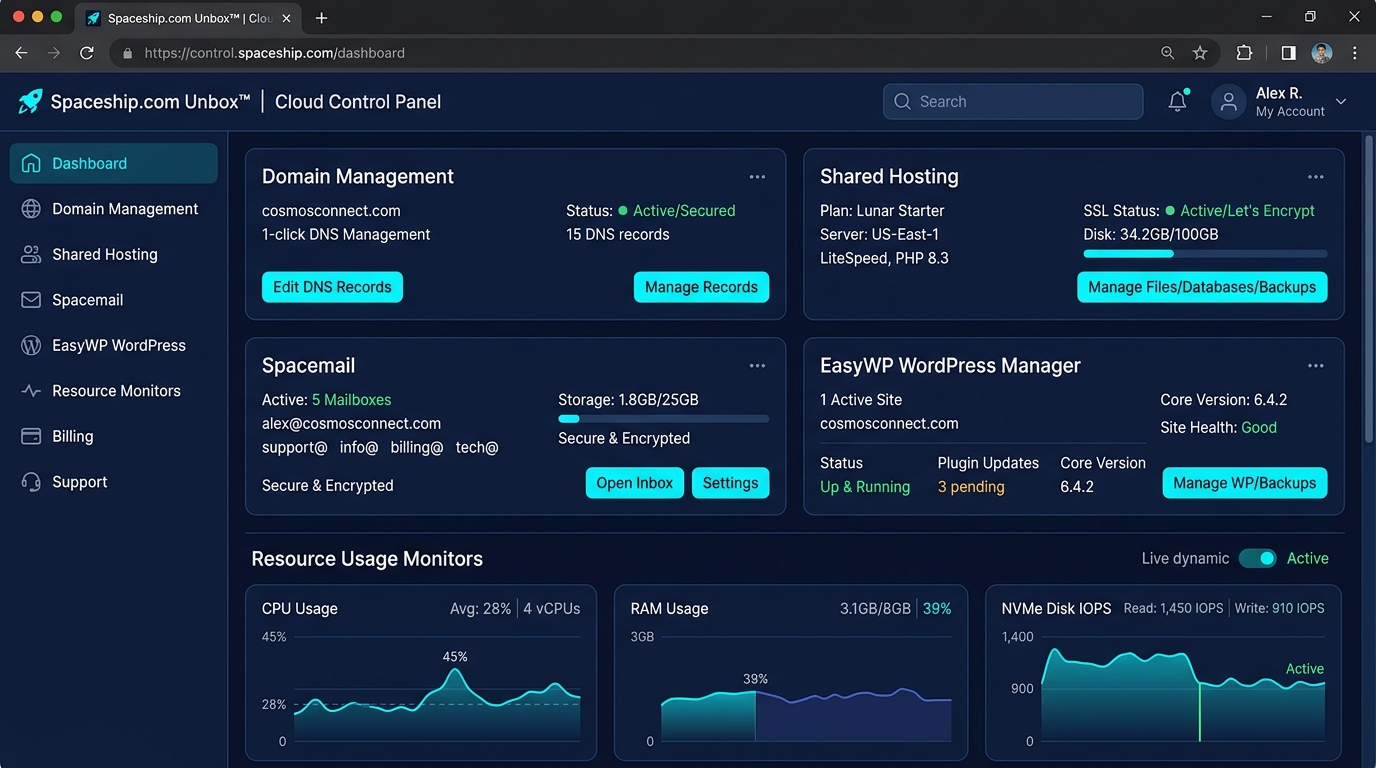This screenshot has width=1376, height=768.
Task: Switch to Resource Monitors in sidebar
Action: coord(113,391)
